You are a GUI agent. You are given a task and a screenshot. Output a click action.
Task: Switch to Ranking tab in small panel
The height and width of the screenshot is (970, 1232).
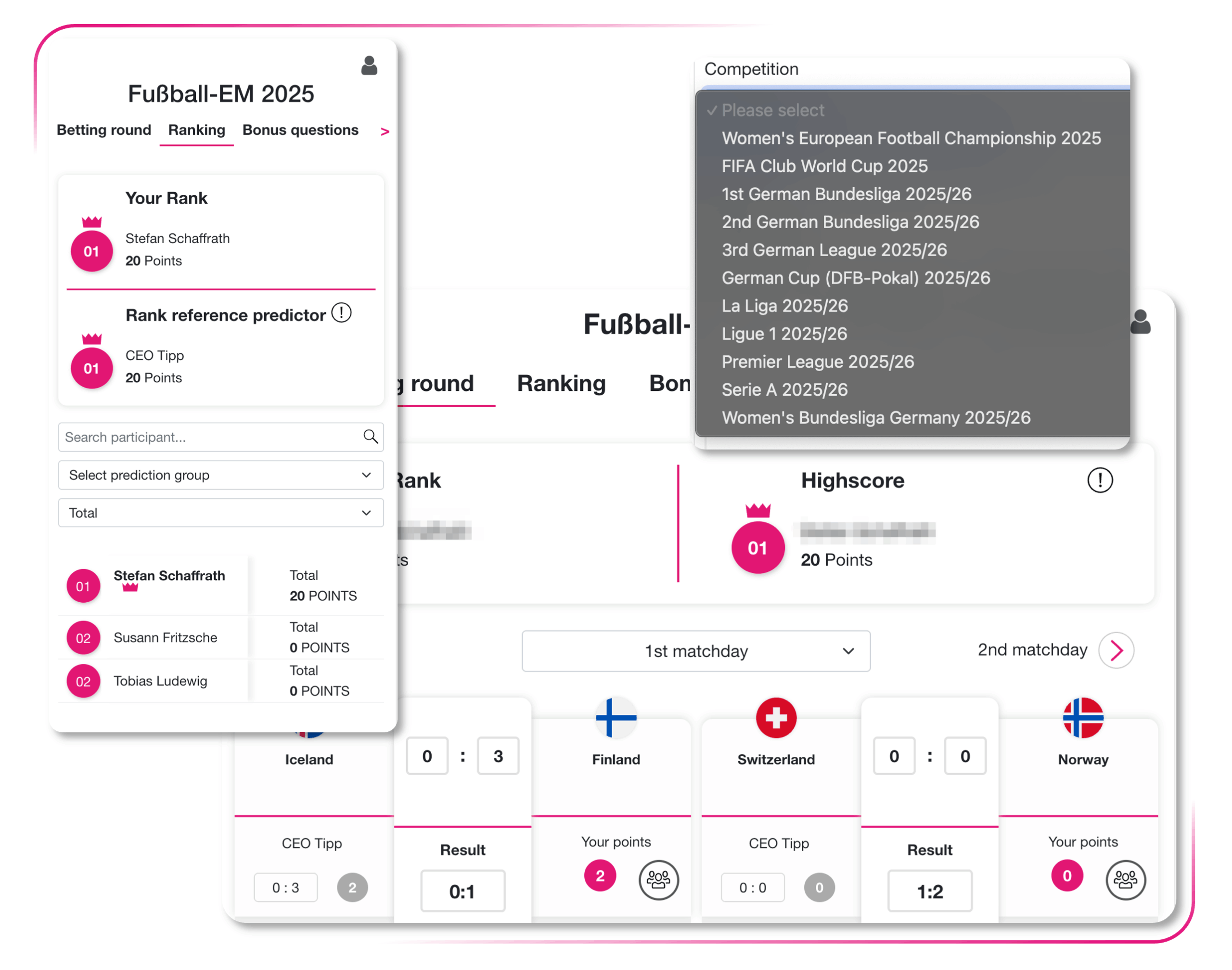coord(196,130)
